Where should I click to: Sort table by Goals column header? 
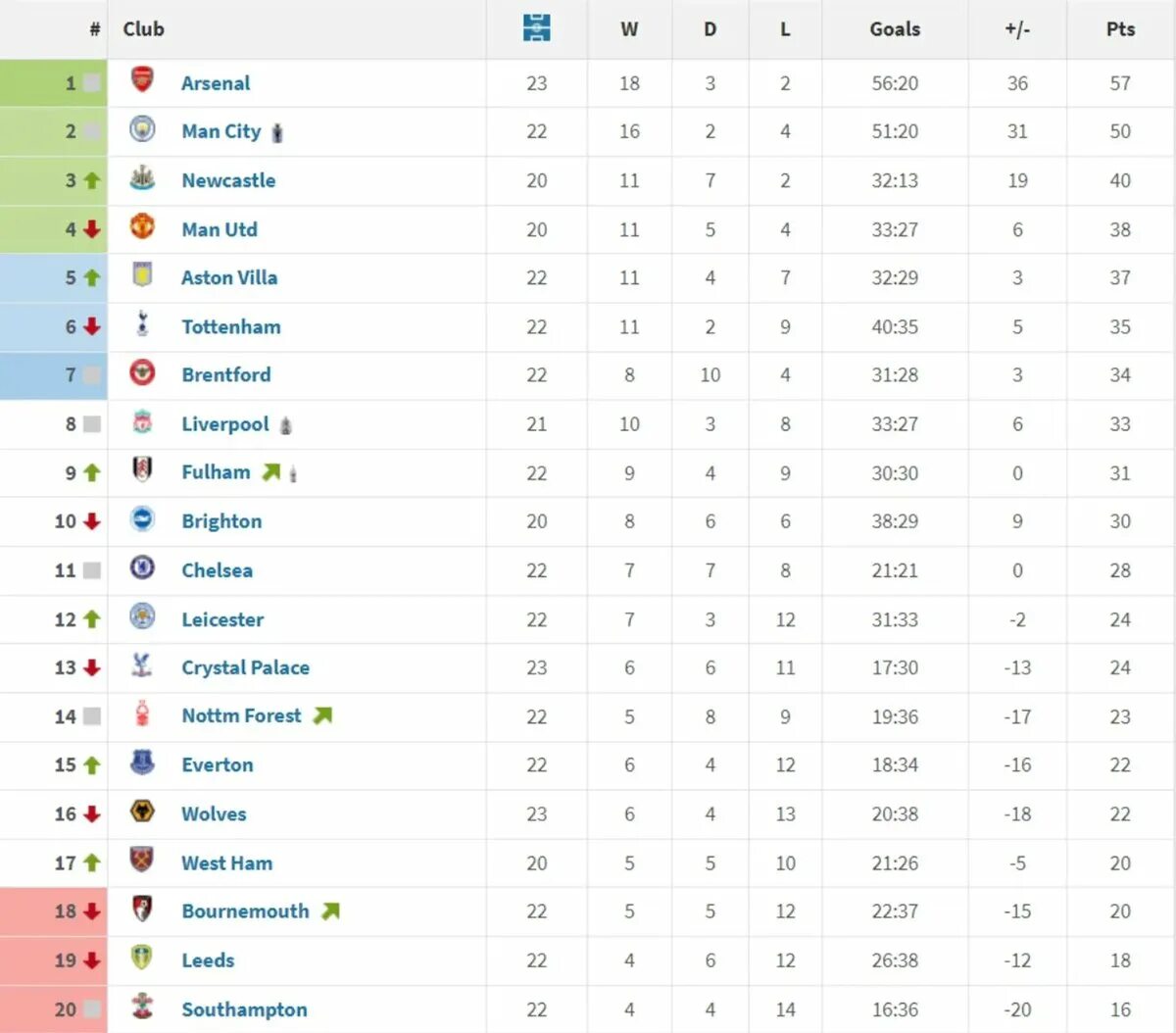[895, 29]
